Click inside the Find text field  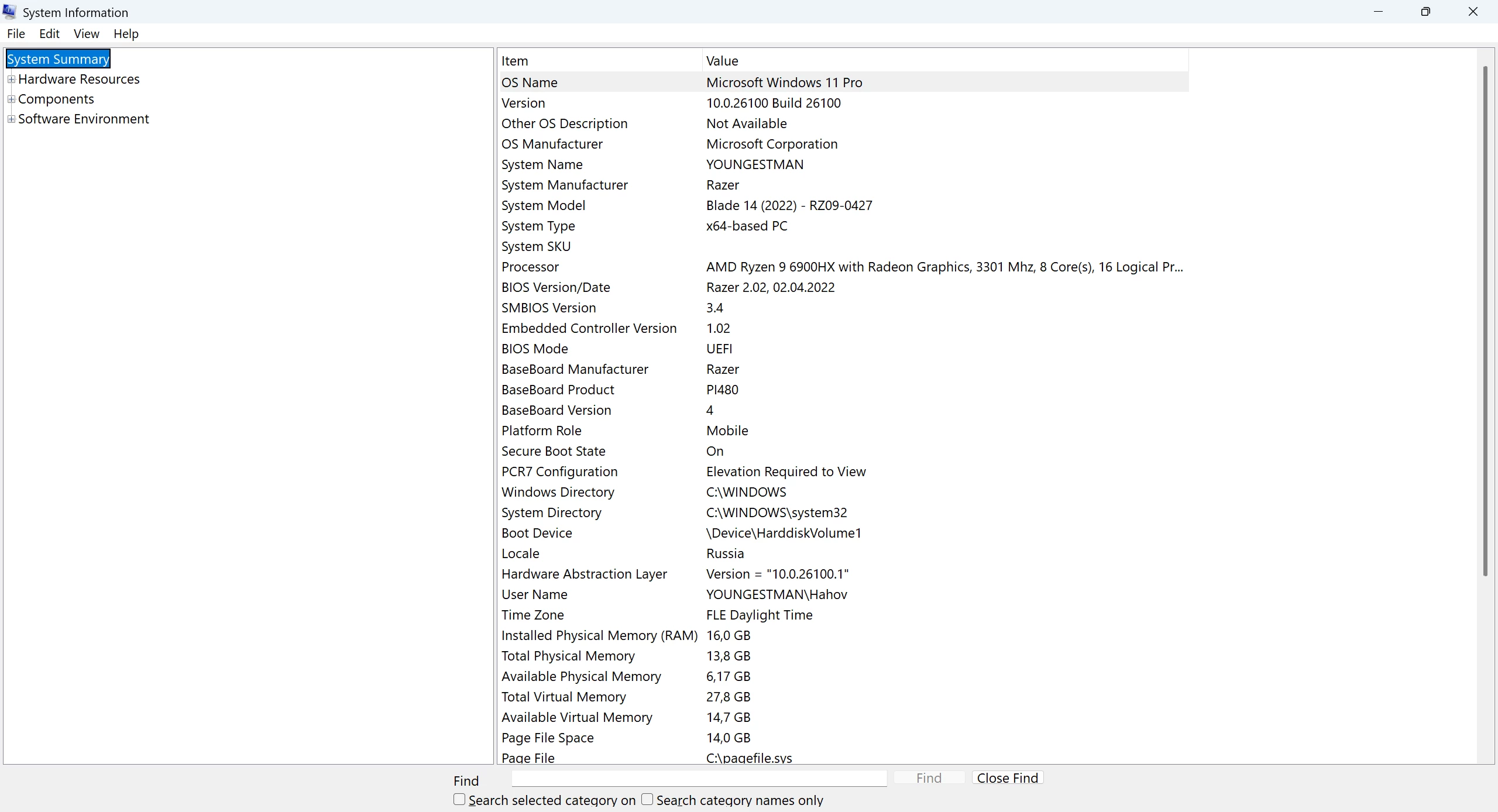(699, 778)
